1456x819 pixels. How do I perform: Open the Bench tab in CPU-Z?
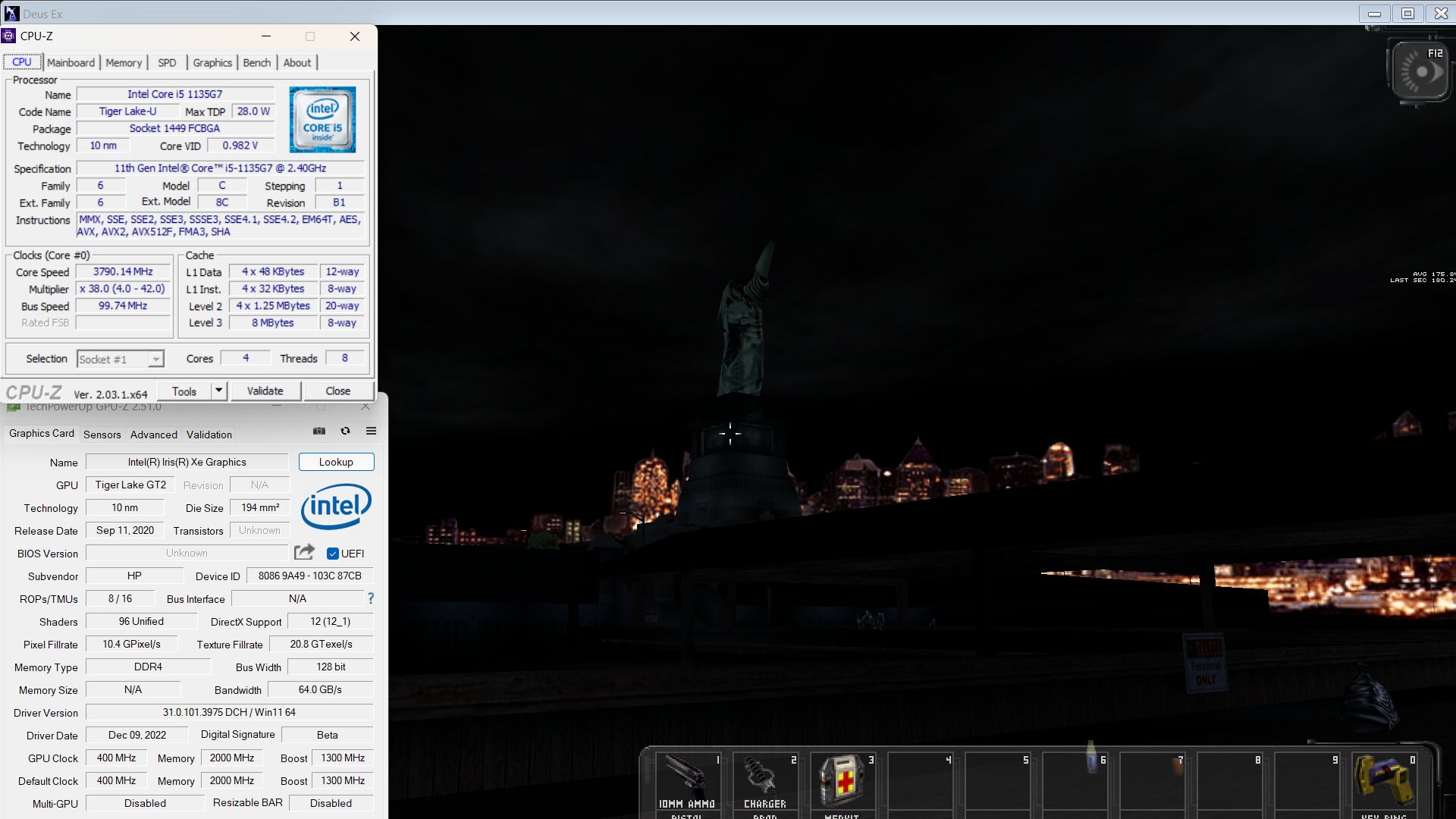click(257, 63)
